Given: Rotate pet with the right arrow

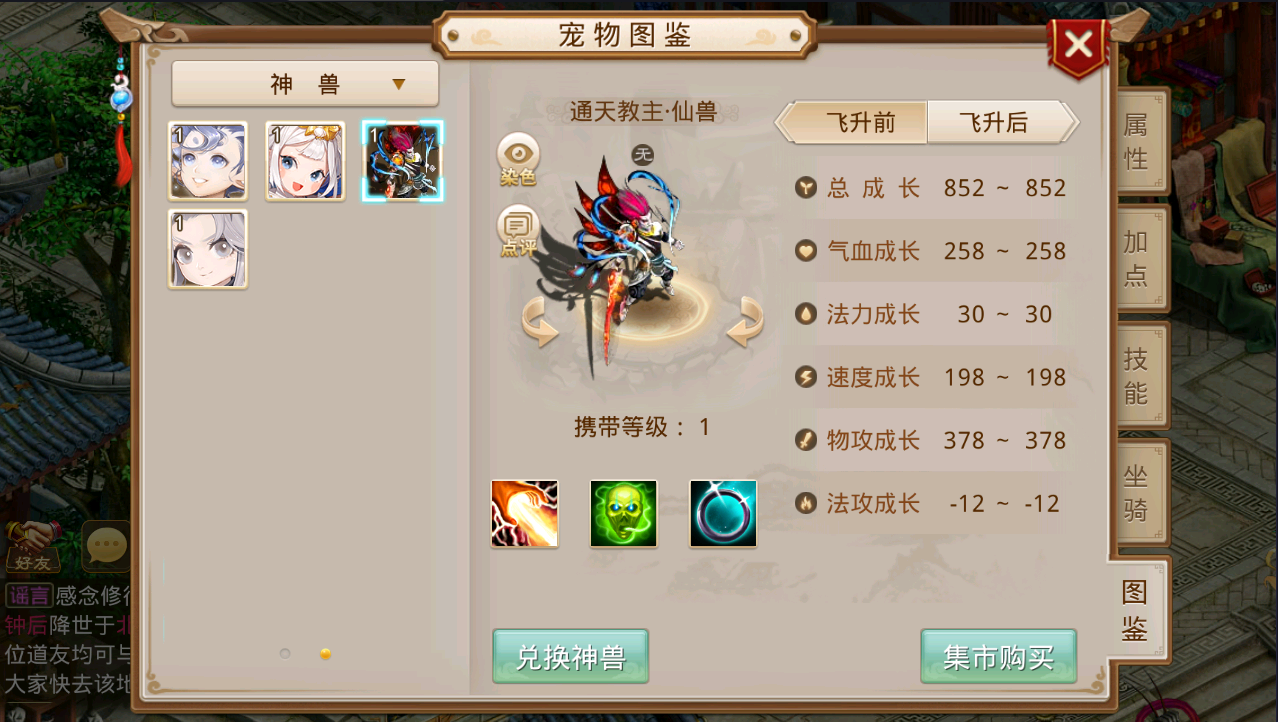Looking at the screenshot, I should [744, 324].
